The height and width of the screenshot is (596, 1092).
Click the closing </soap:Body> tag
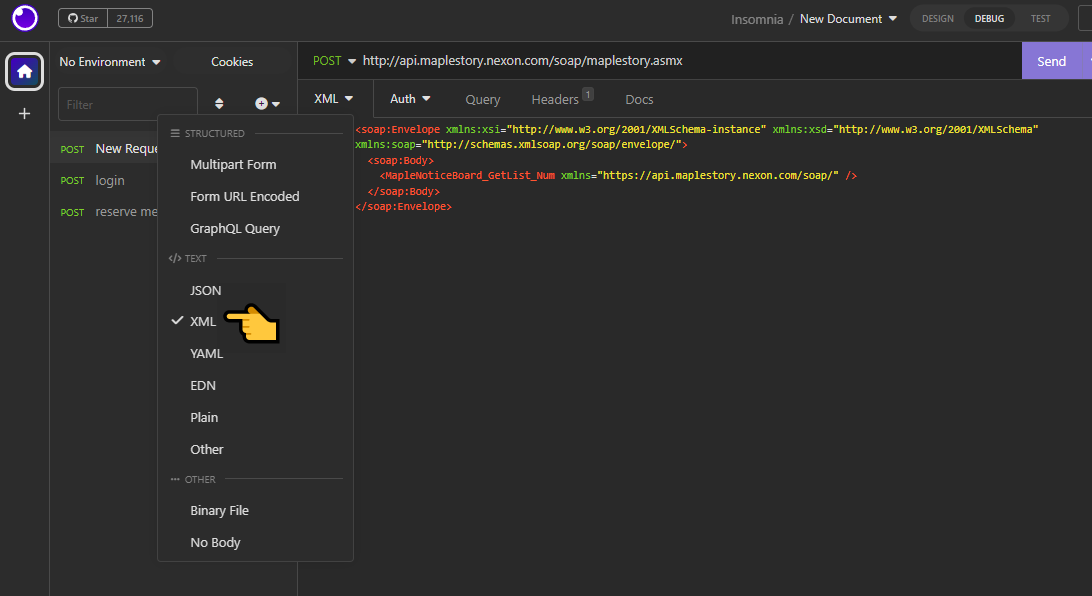click(404, 191)
